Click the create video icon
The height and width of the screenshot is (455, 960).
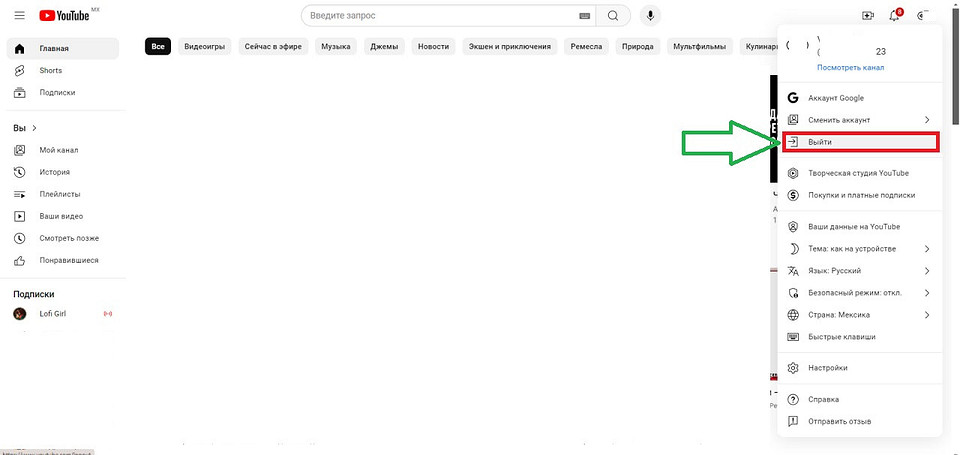point(867,16)
